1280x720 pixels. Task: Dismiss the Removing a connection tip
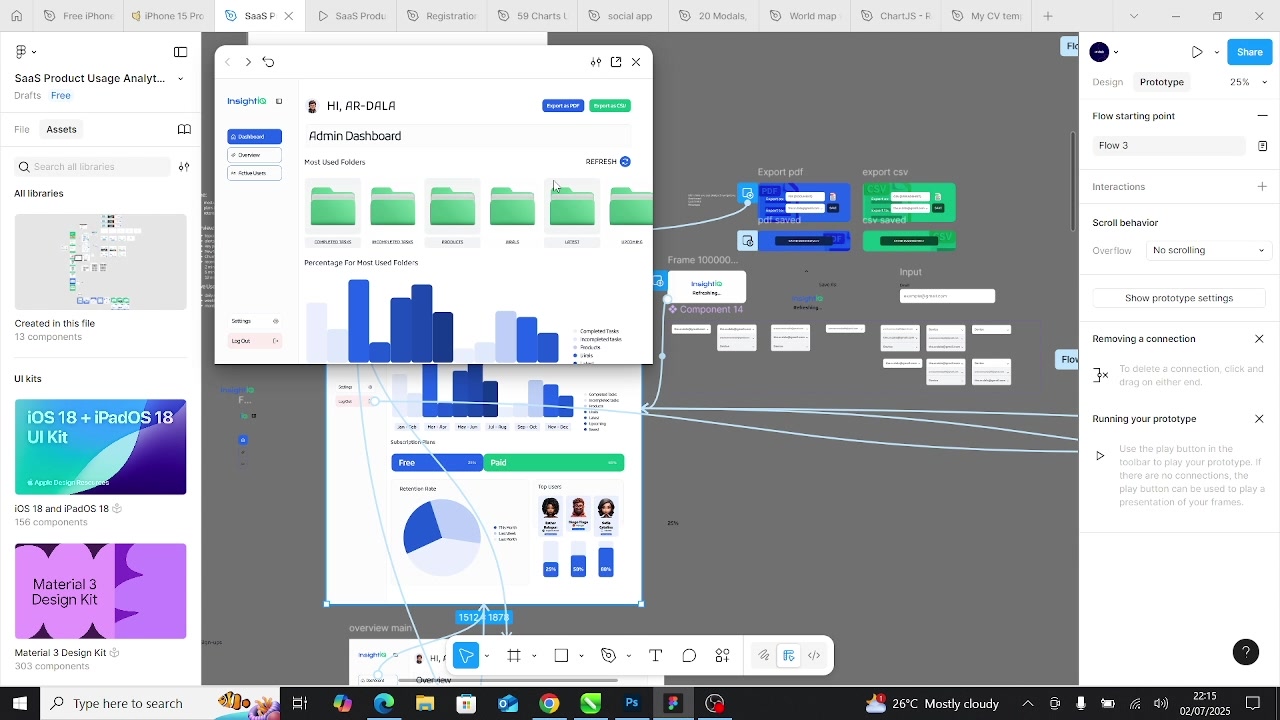click(x=1259, y=339)
